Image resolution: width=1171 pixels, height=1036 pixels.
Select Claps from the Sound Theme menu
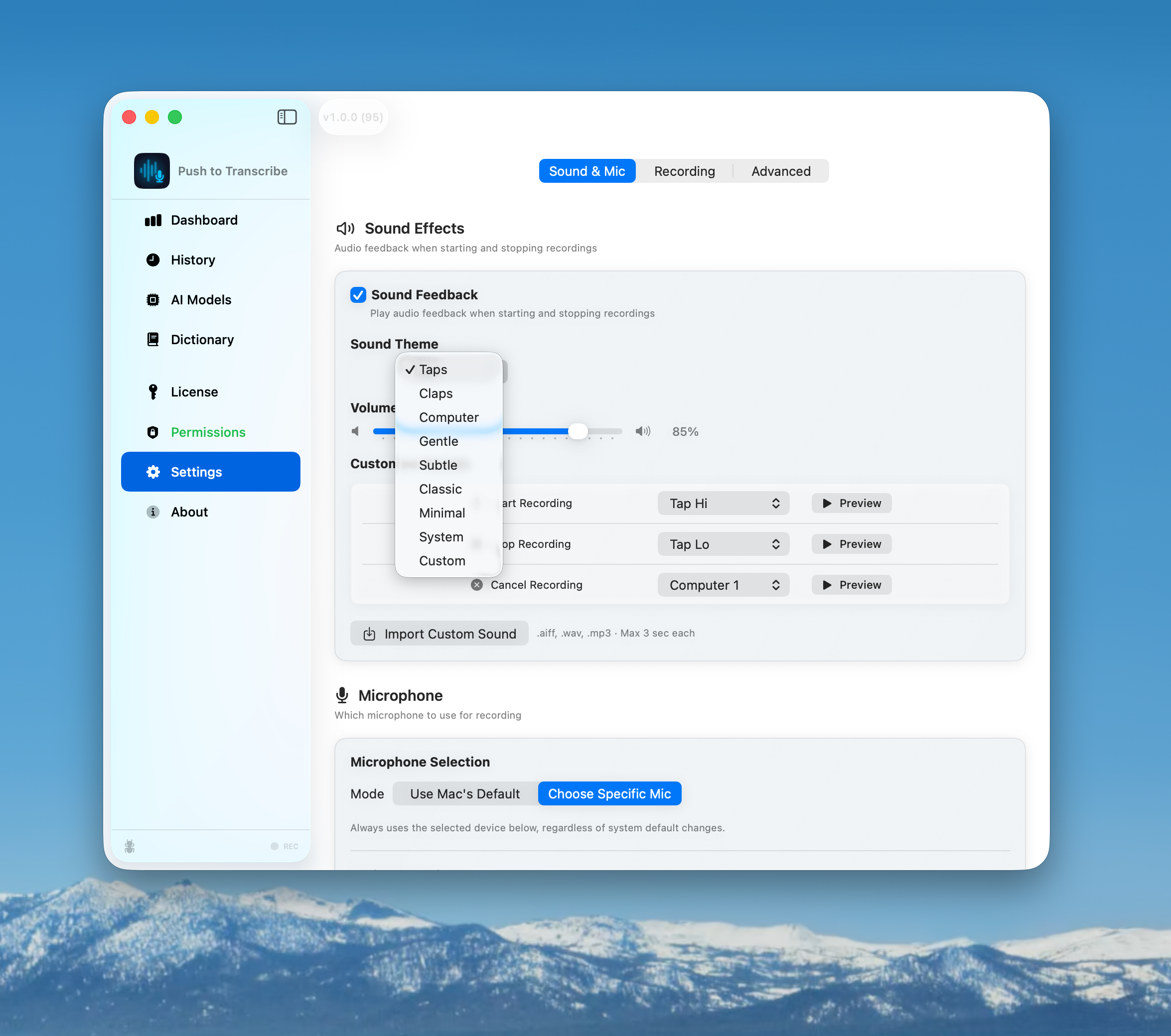436,393
